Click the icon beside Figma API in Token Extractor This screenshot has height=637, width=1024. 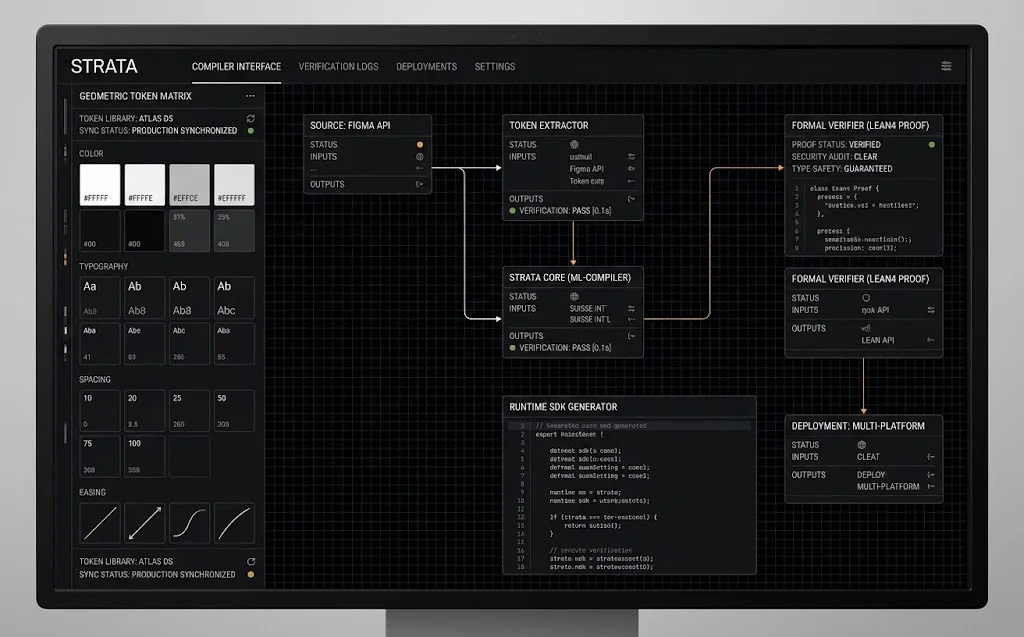(632, 169)
